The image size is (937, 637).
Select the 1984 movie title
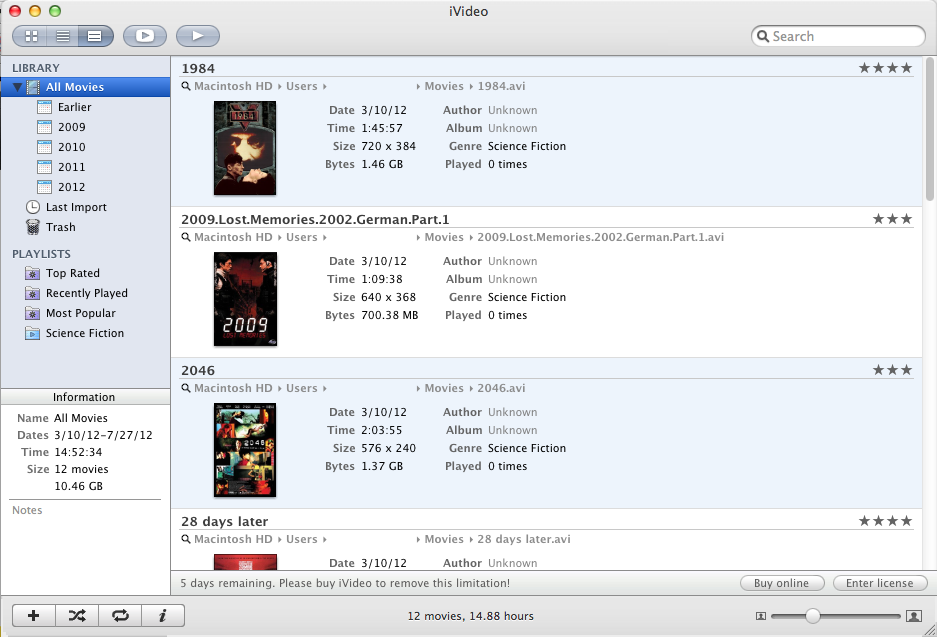198,69
